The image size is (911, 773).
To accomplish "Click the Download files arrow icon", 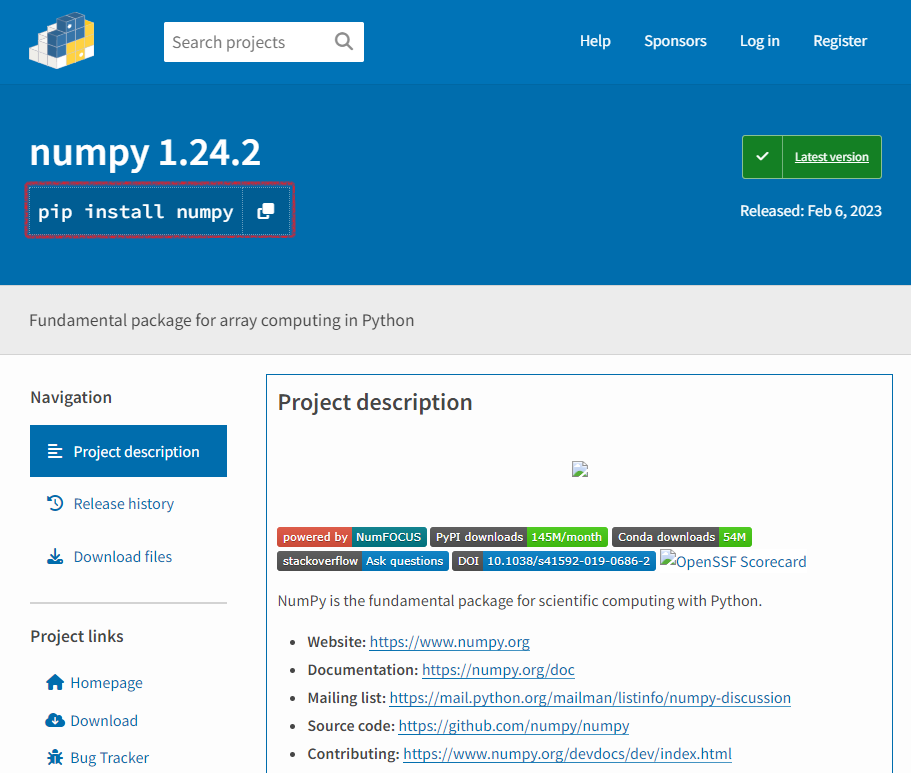I will (55, 556).
